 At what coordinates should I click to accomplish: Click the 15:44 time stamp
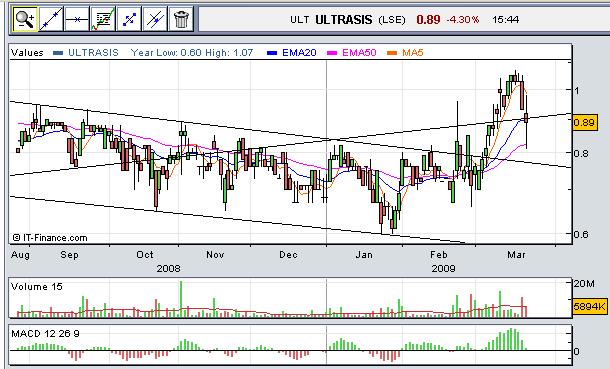tap(505, 19)
